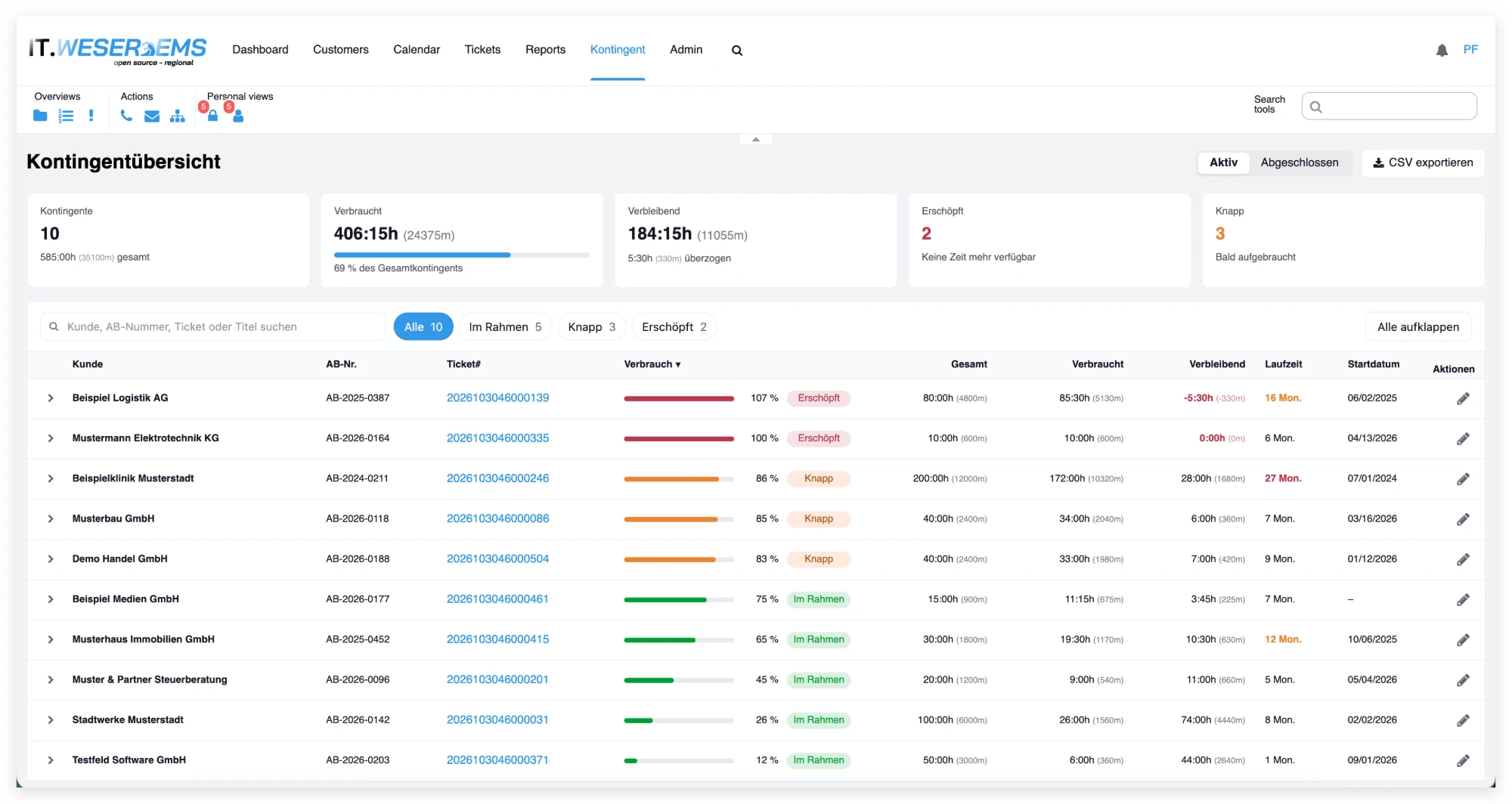Open ticket link 2026103046000139
This screenshot has height=804, width=1512.
click(497, 398)
